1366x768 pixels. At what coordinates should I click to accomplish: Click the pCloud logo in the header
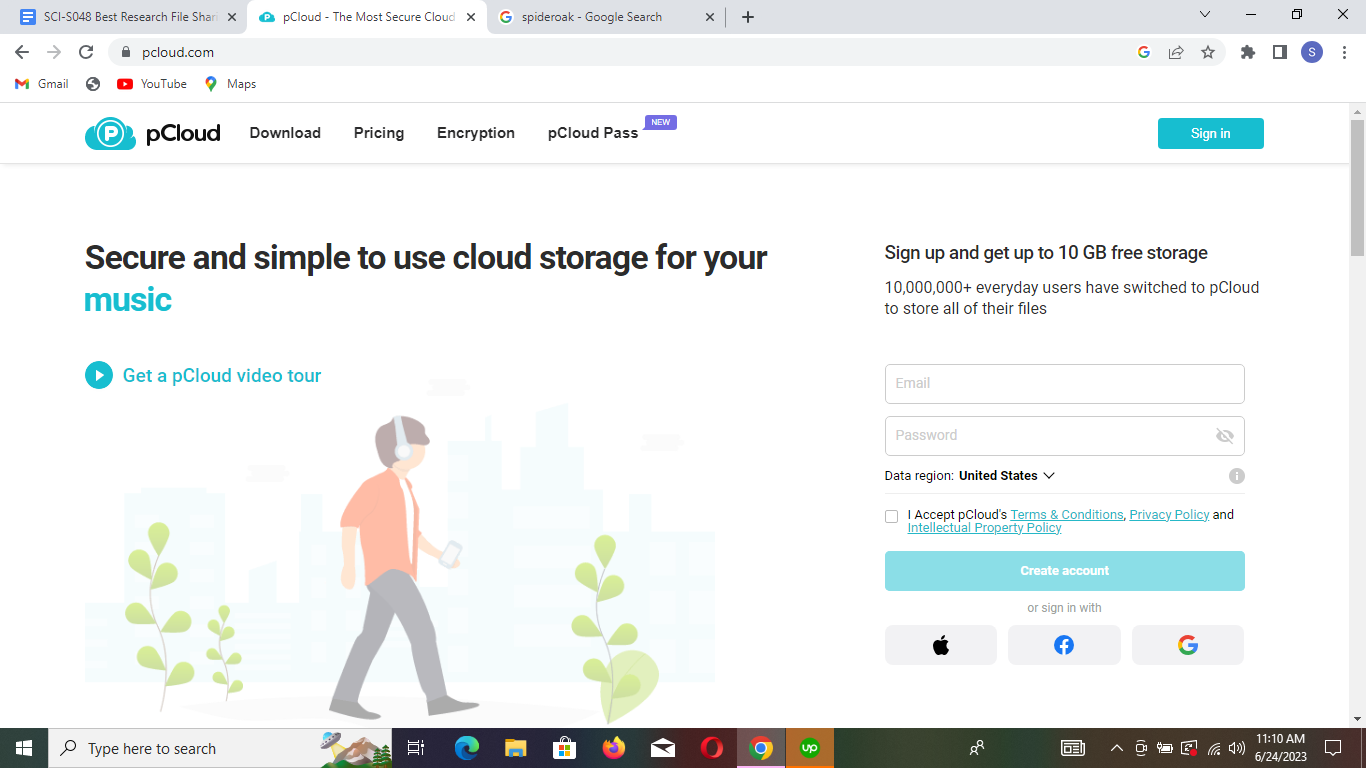click(x=152, y=133)
